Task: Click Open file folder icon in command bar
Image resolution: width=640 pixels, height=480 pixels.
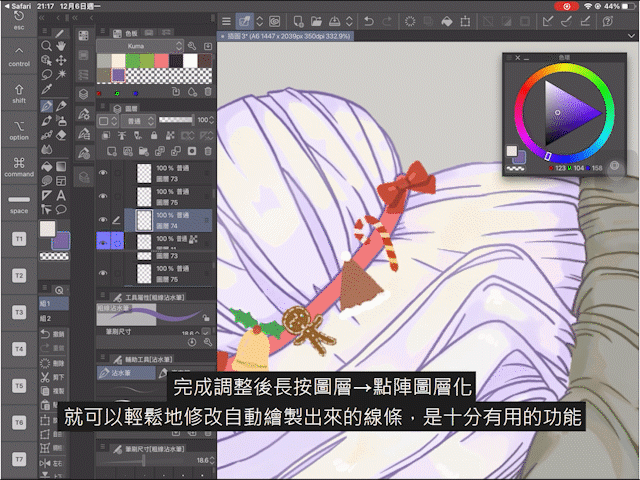Action: [x=316, y=21]
